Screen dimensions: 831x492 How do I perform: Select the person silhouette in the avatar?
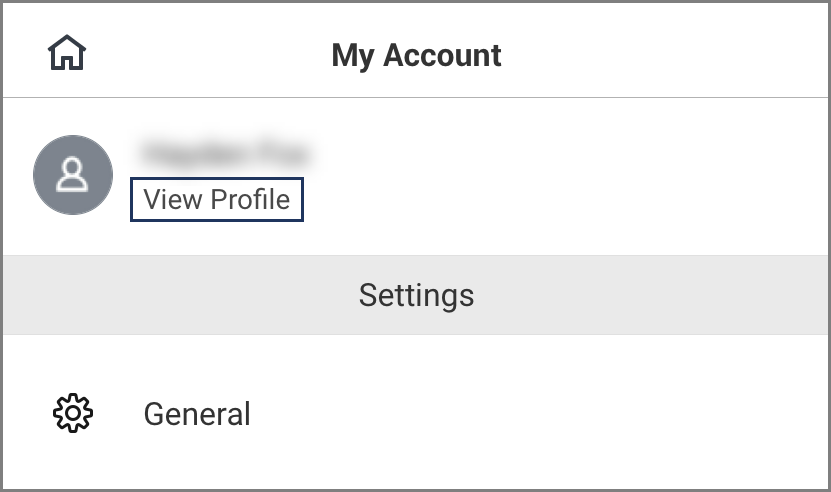click(x=72, y=175)
